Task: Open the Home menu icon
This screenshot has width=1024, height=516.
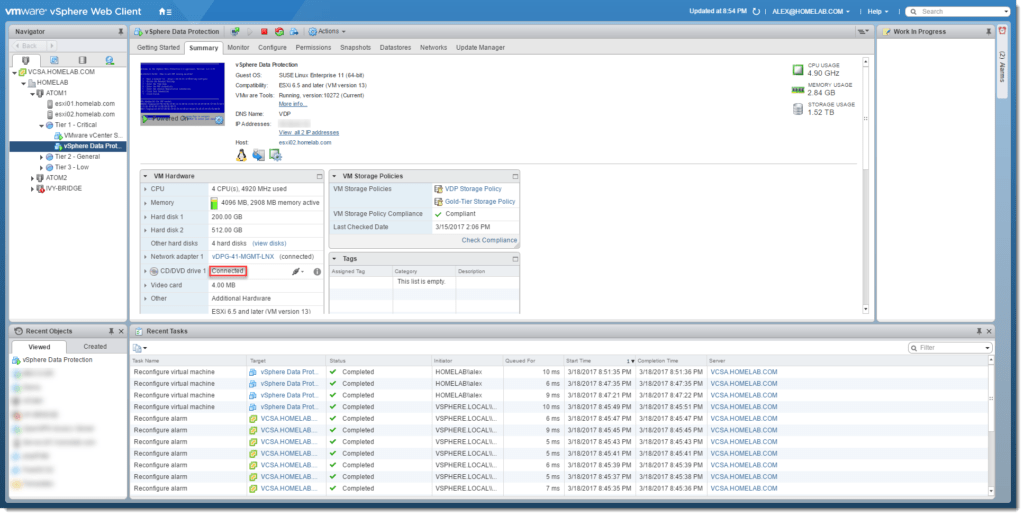Action: click(x=165, y=12)
